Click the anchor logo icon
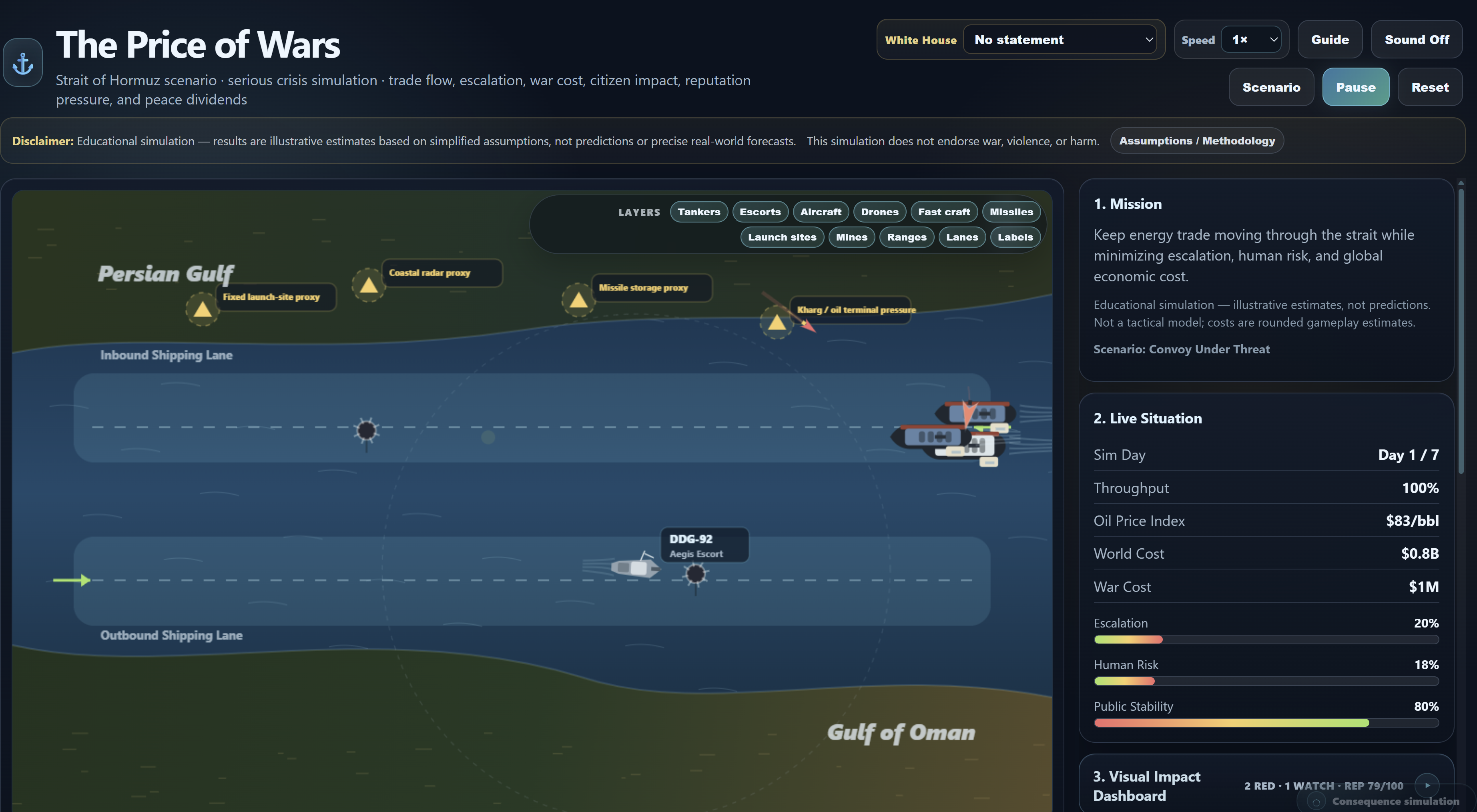The width and height of the screenshot is (1477, 812). [23, 62]
